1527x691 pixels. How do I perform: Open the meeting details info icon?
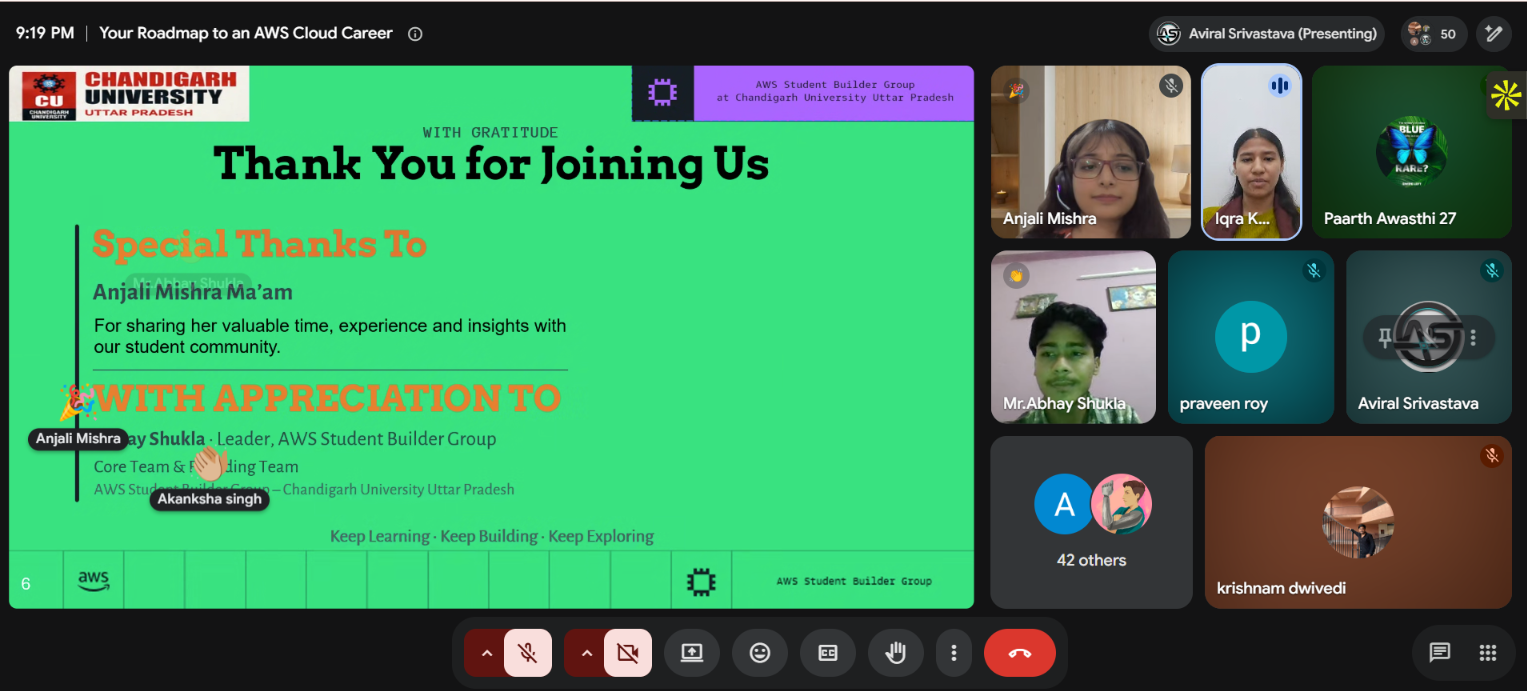[x=415, y=34]
